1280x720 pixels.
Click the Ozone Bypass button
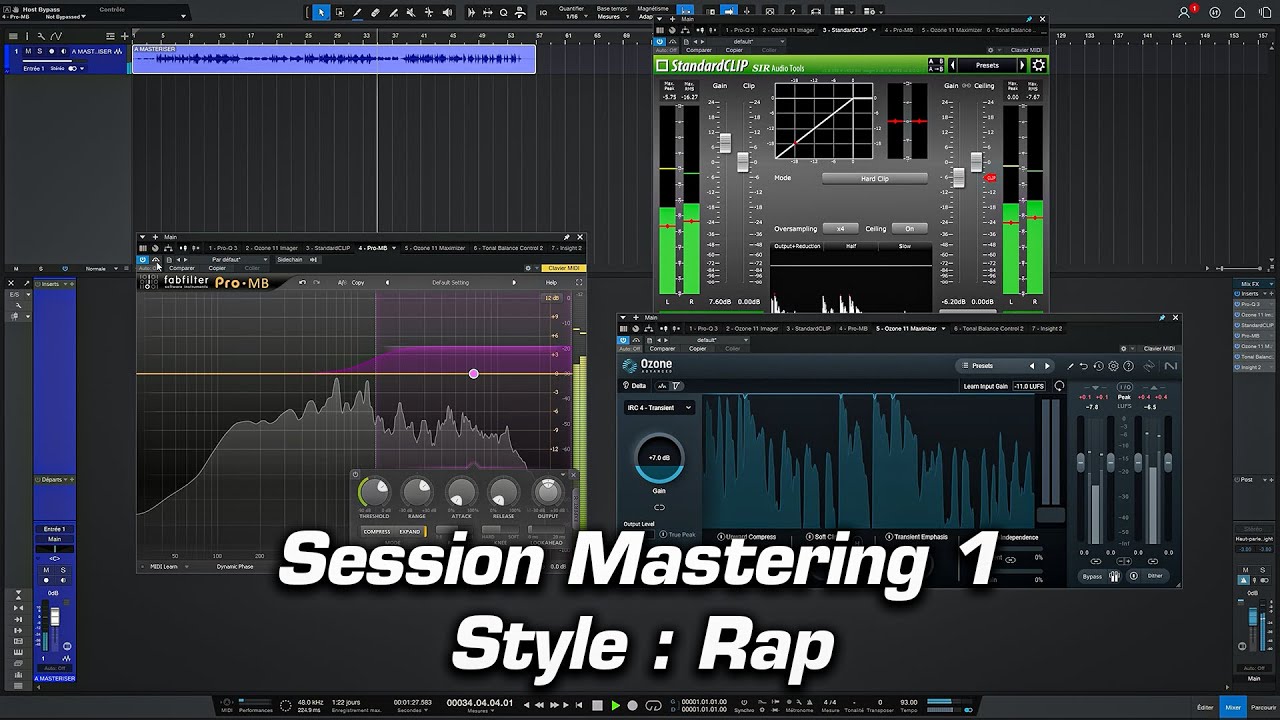pos(1092,576)
